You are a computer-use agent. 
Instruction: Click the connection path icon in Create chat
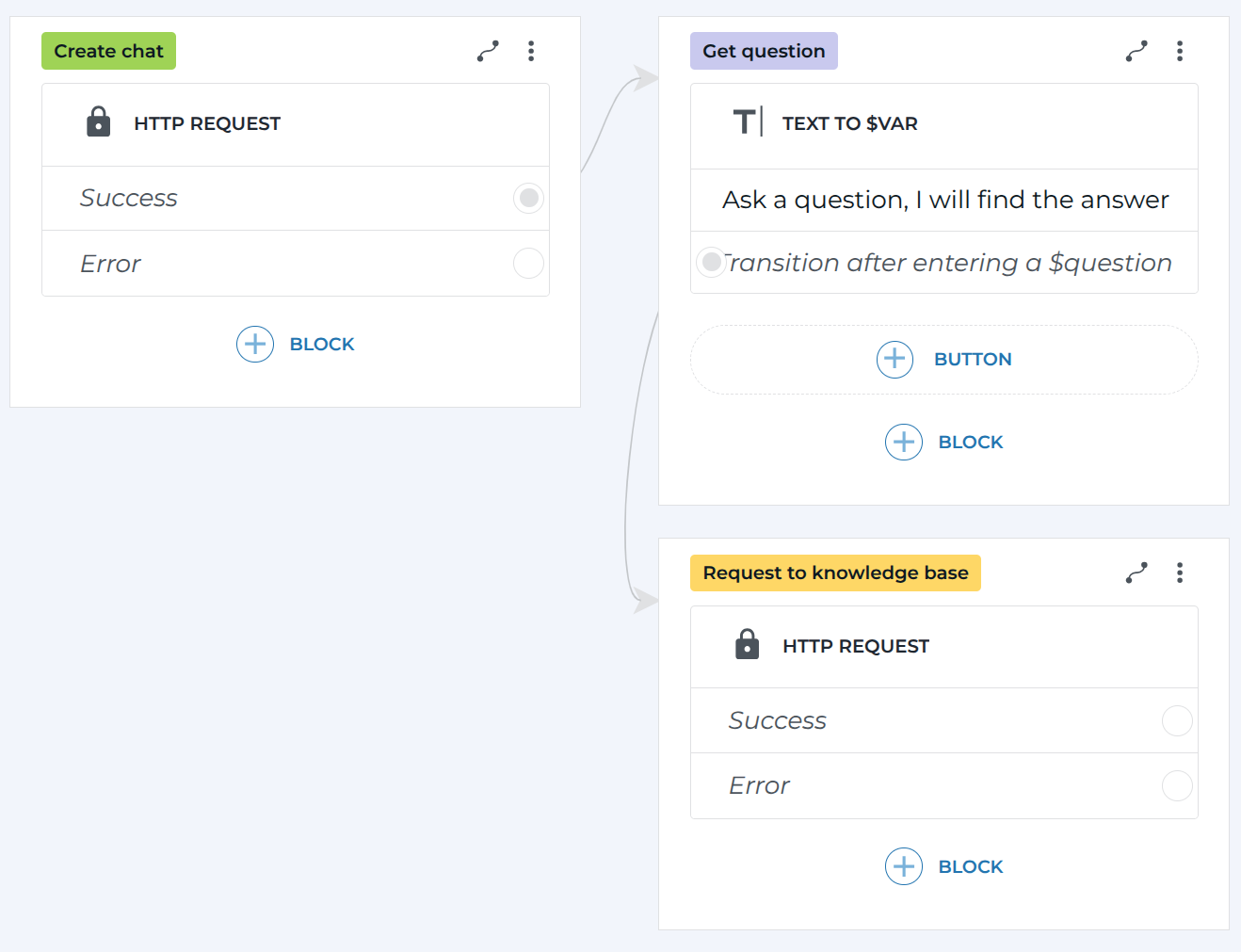488,51
